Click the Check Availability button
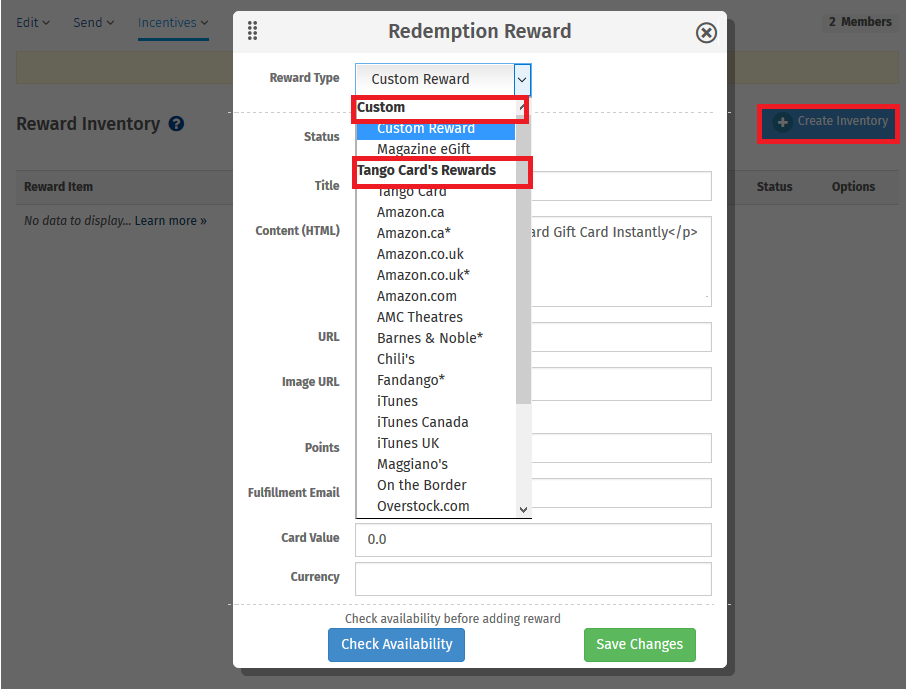The width and height of the screenshot is (906, 689). [x=396, y=644]
